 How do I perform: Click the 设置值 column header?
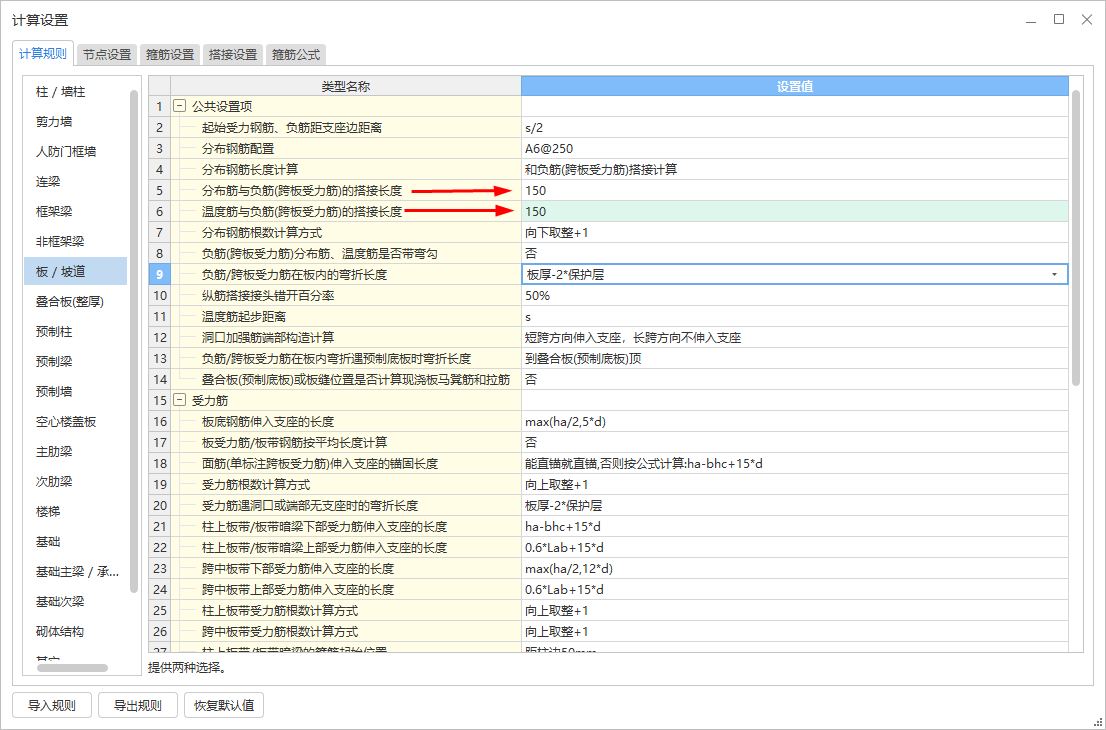(794, 87)
